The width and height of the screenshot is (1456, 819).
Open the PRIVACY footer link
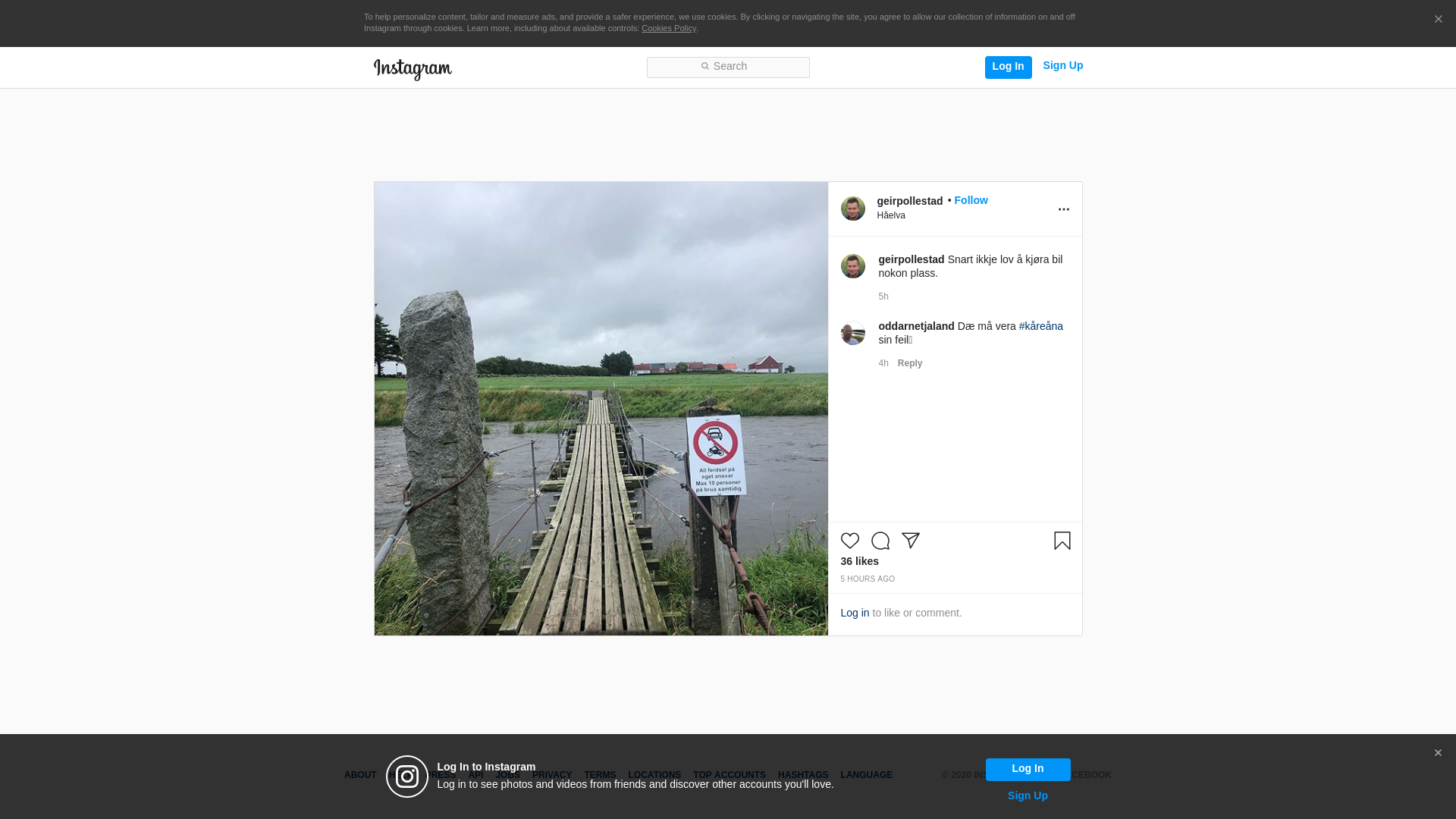pyautogui.click(x=552, y=775)
